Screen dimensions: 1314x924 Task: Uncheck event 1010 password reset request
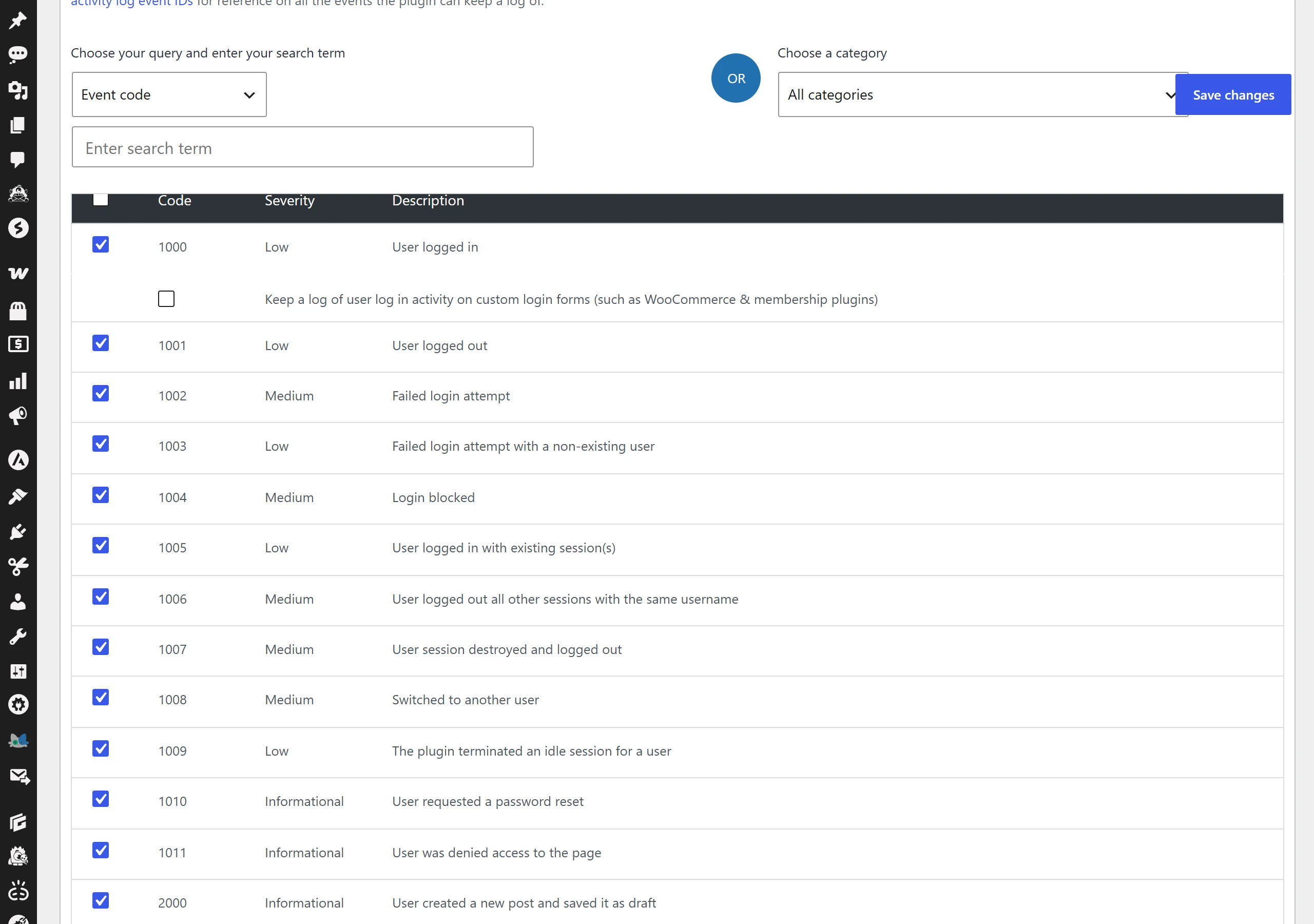pyautogui.click(x=100, y=799)
